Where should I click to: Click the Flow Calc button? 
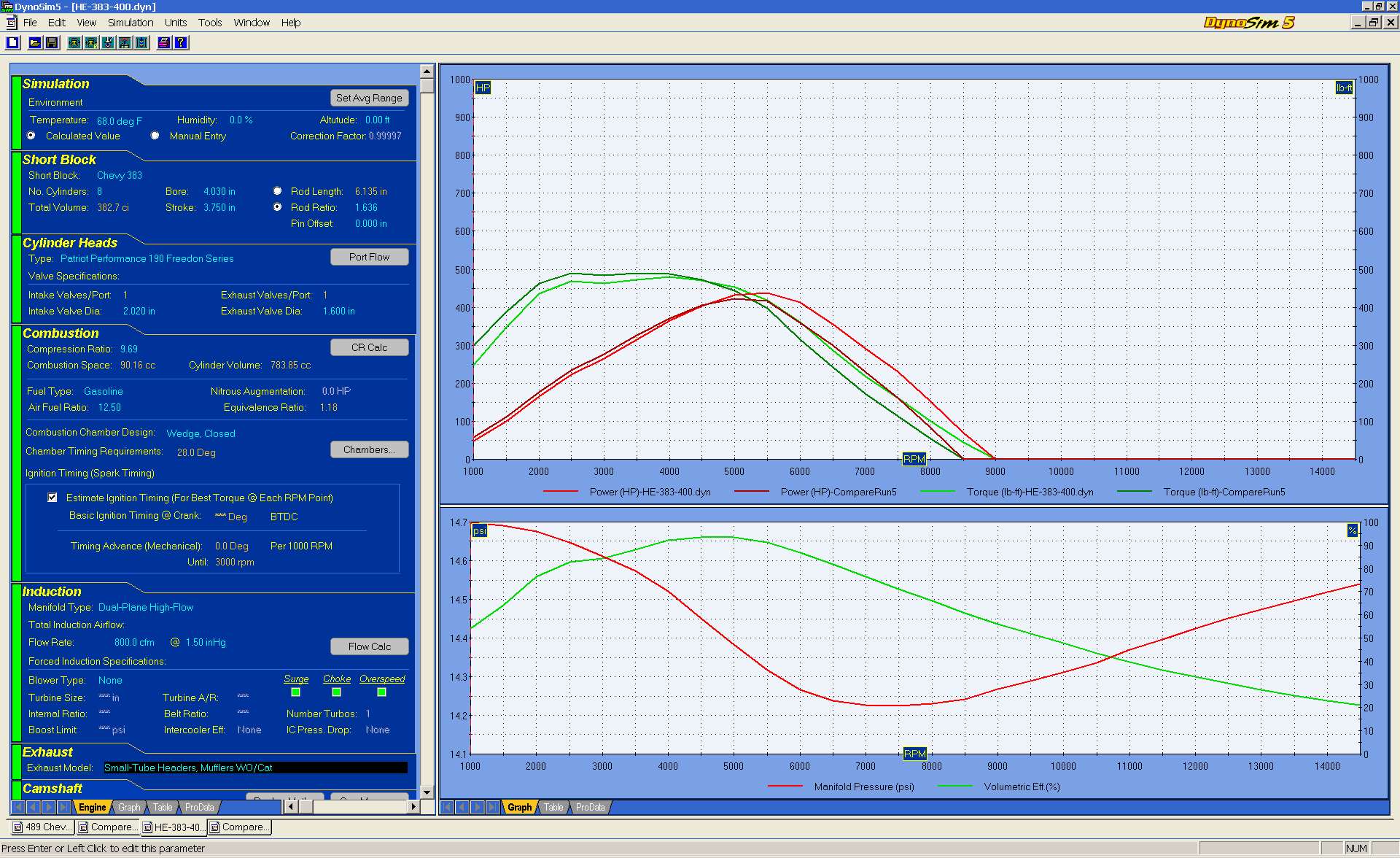(x=369, y=646)
